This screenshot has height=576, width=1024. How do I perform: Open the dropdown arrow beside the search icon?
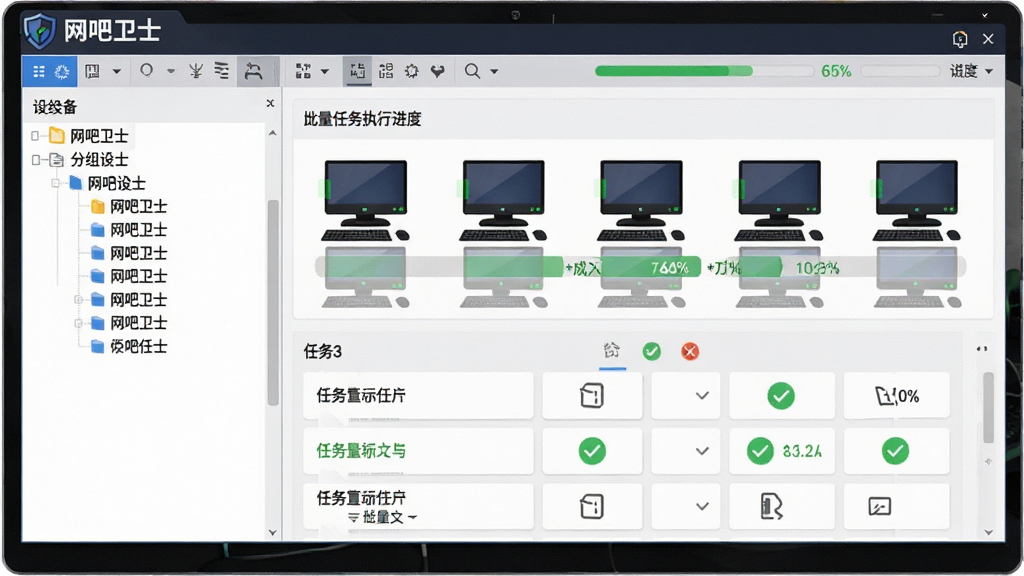494,71
